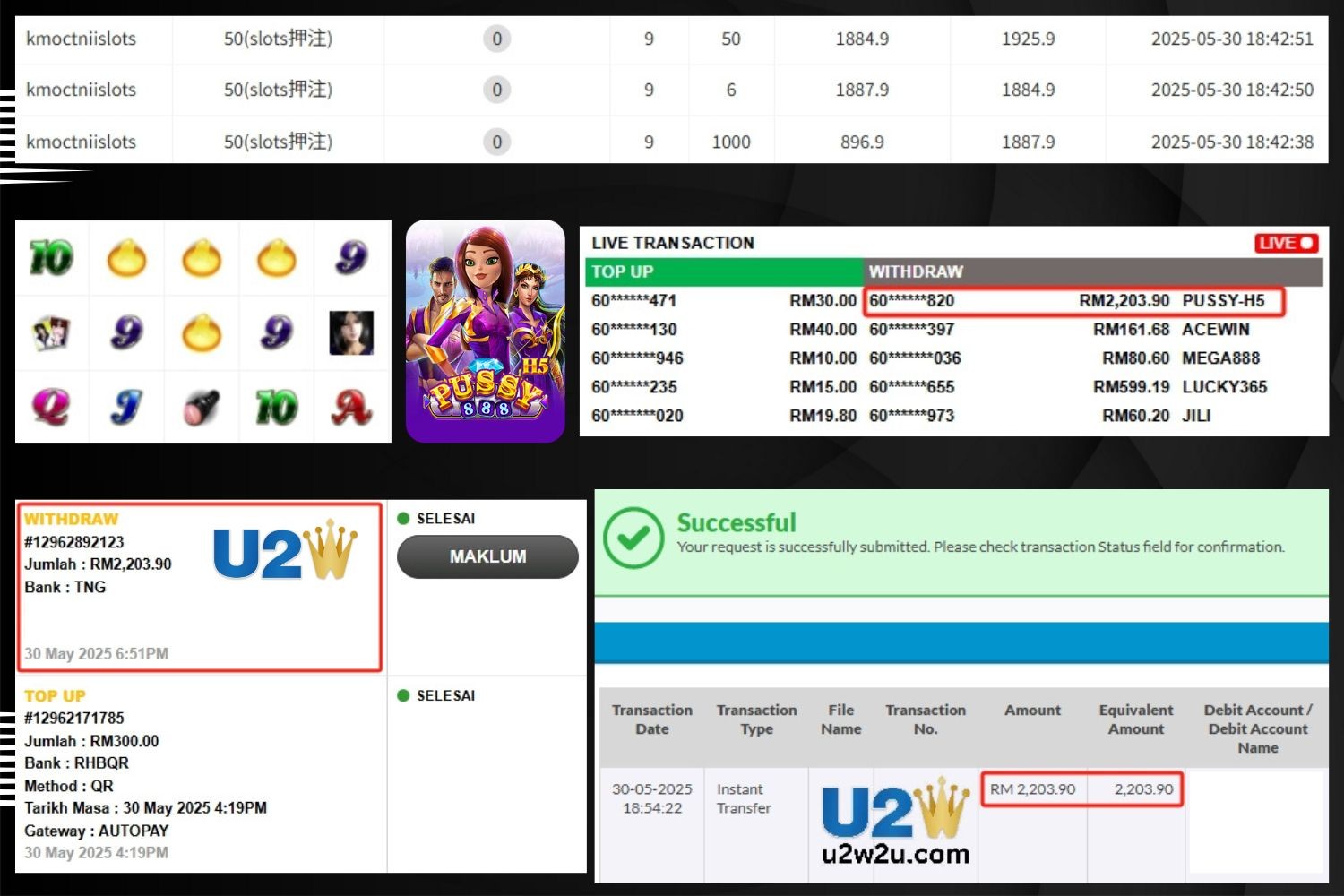Screen dimensions: 1344x896
Task: Click the 60*******946 RM10.00 top up entry
Action: [724, 358]
